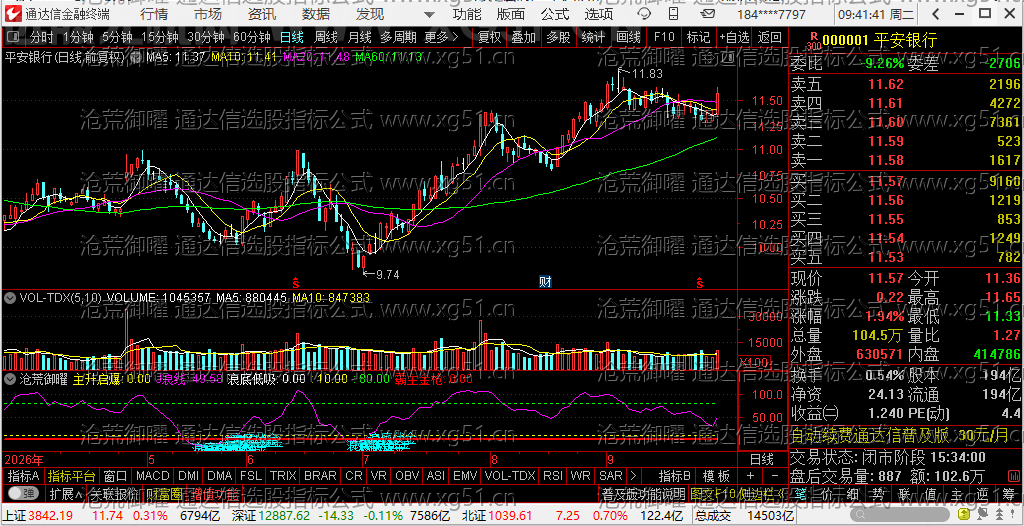This screenshot has width=1024, height=526.
Task: Click the 统计 statistics button
Action: 593,37
